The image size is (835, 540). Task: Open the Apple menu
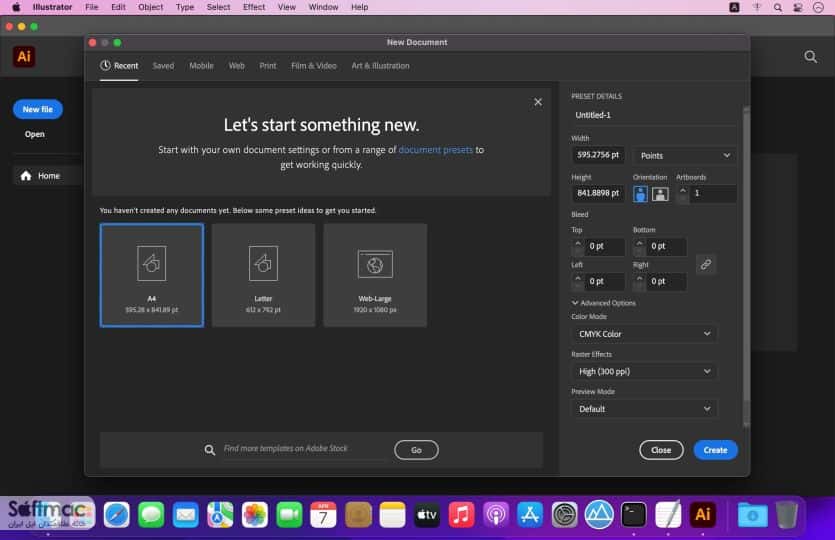(x=16, y=7)
